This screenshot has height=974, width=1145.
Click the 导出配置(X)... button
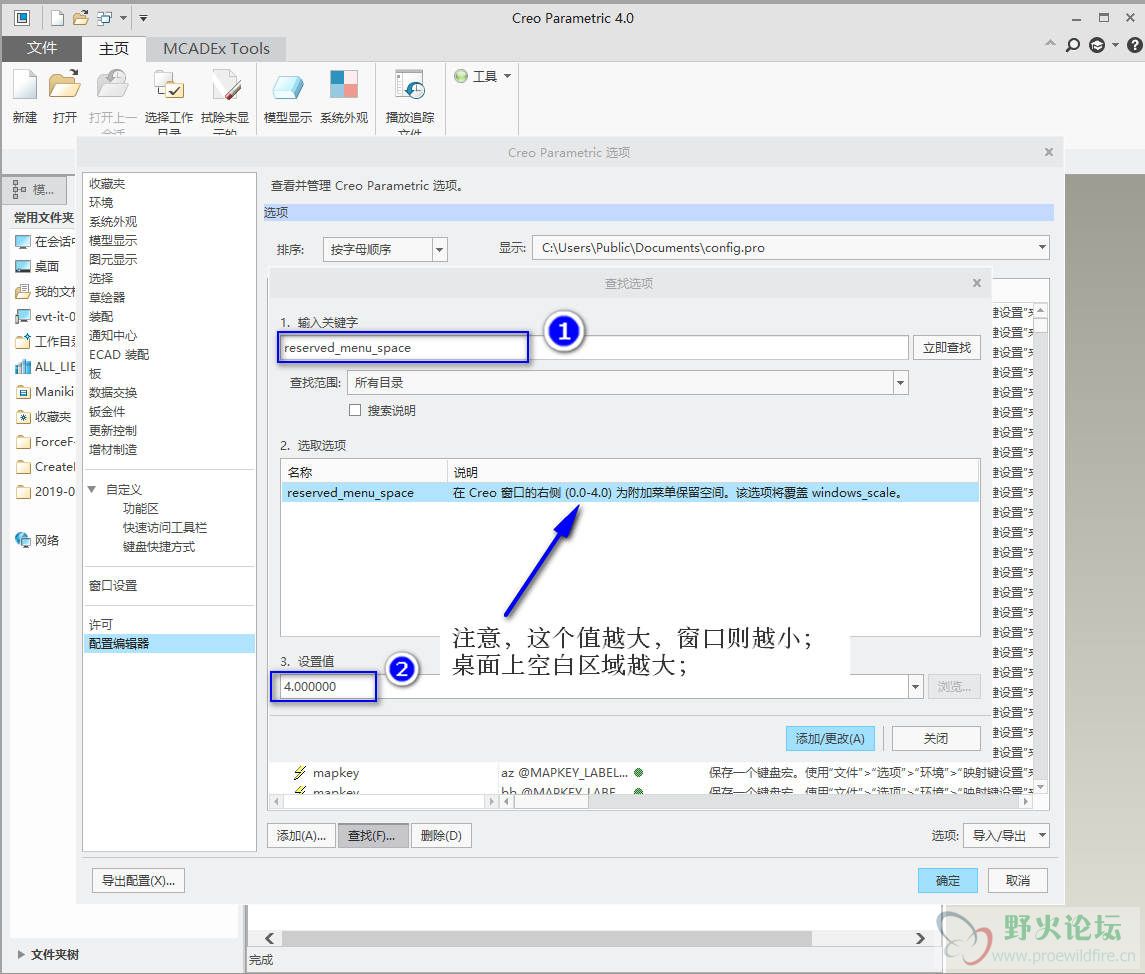(138, 881)
